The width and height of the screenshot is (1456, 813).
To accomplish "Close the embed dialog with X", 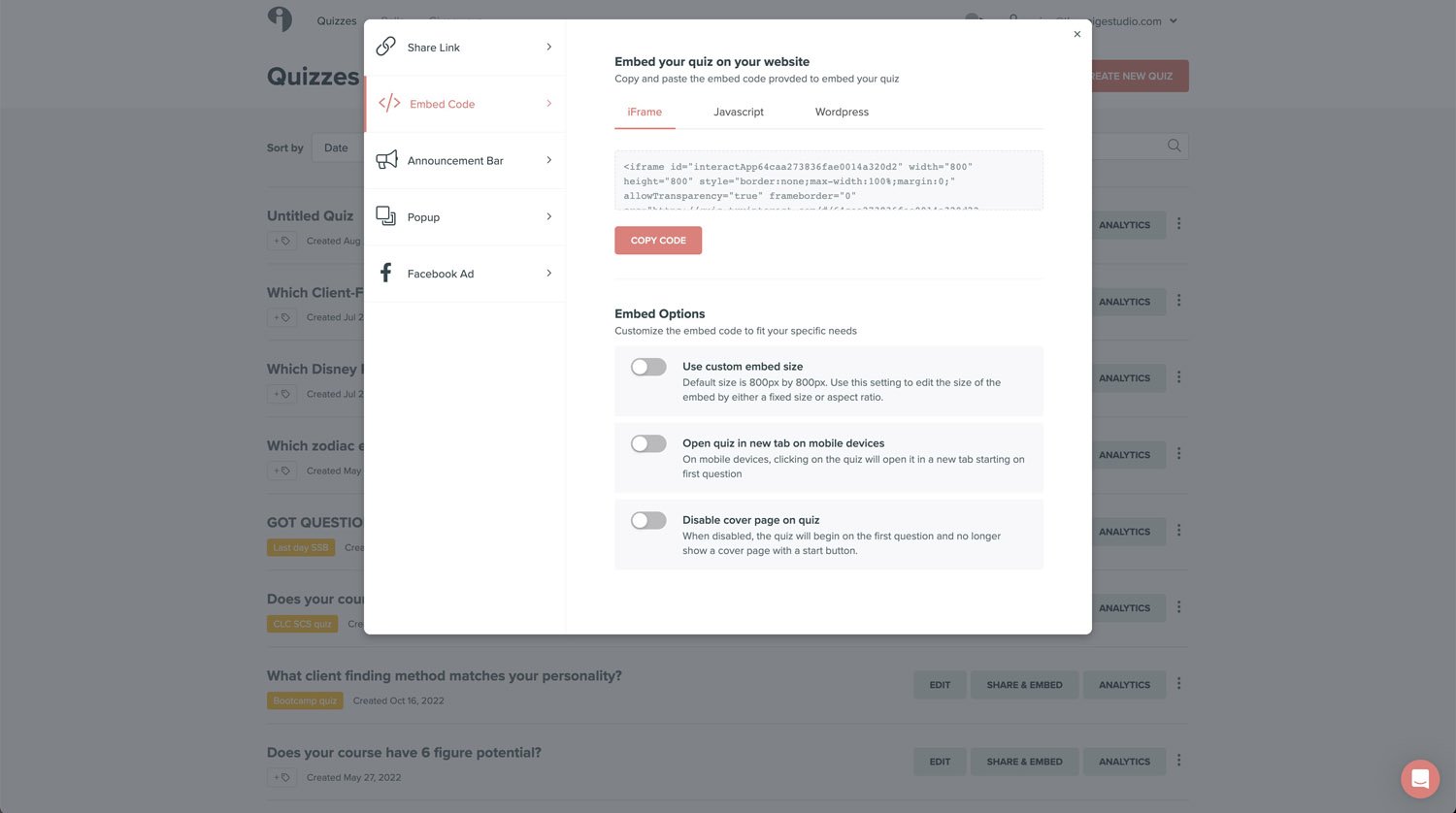I will (x=1076, y=34).
